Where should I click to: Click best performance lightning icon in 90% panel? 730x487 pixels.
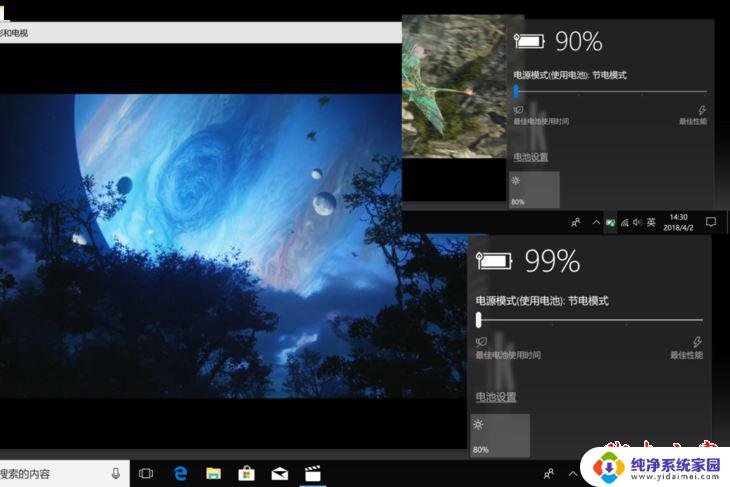click(x=702, y=110)
